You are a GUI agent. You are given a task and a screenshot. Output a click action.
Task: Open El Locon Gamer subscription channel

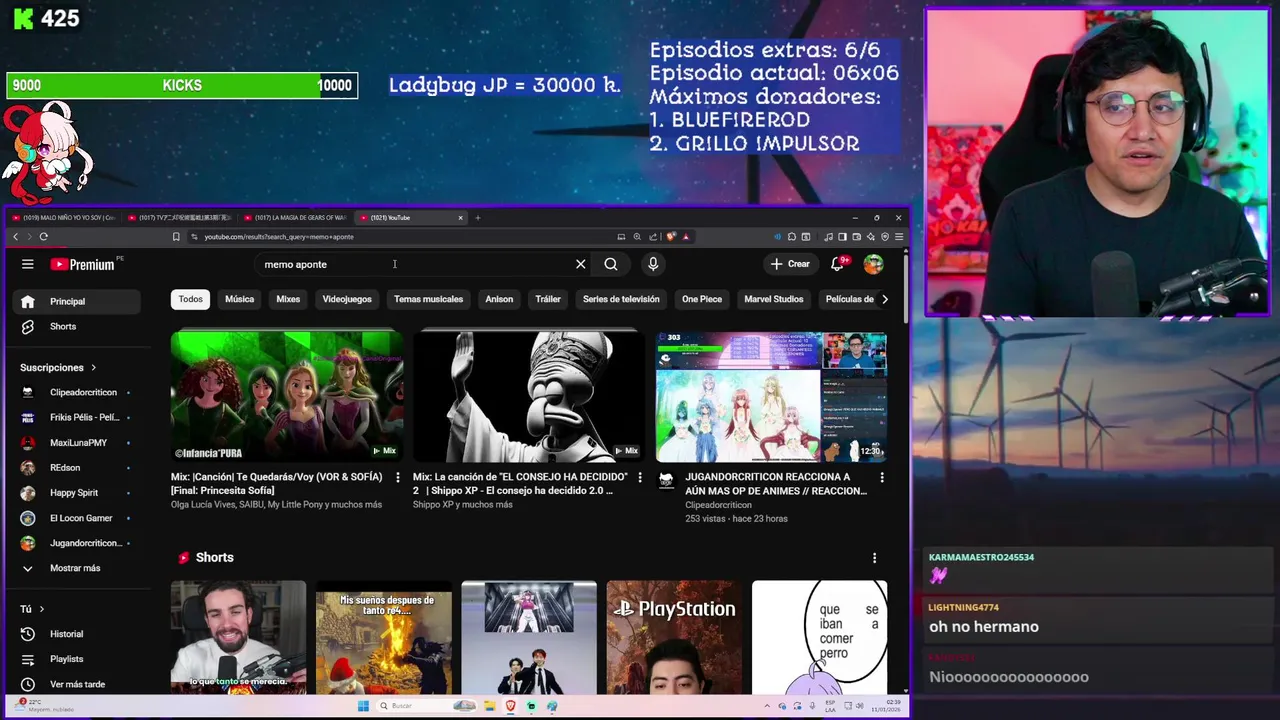pyautogui.click(x=78, y=518)
